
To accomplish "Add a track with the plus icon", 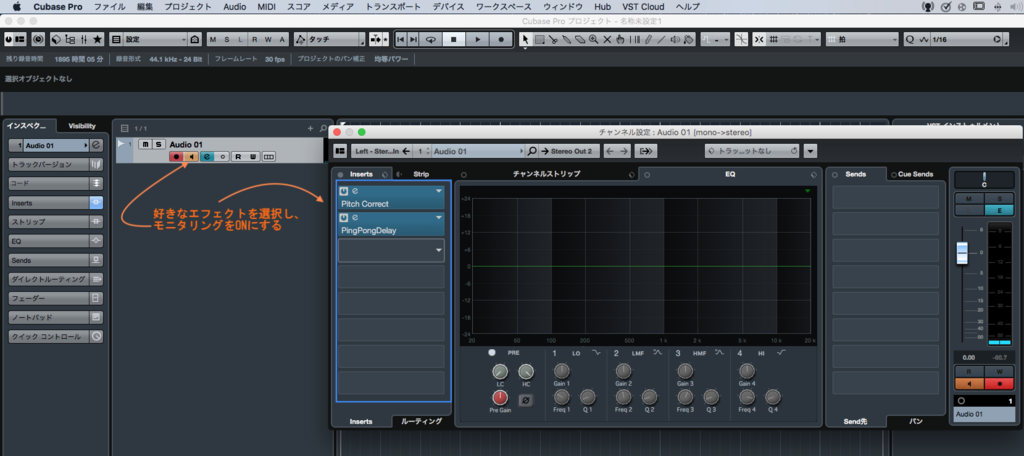I will point(310,129).
